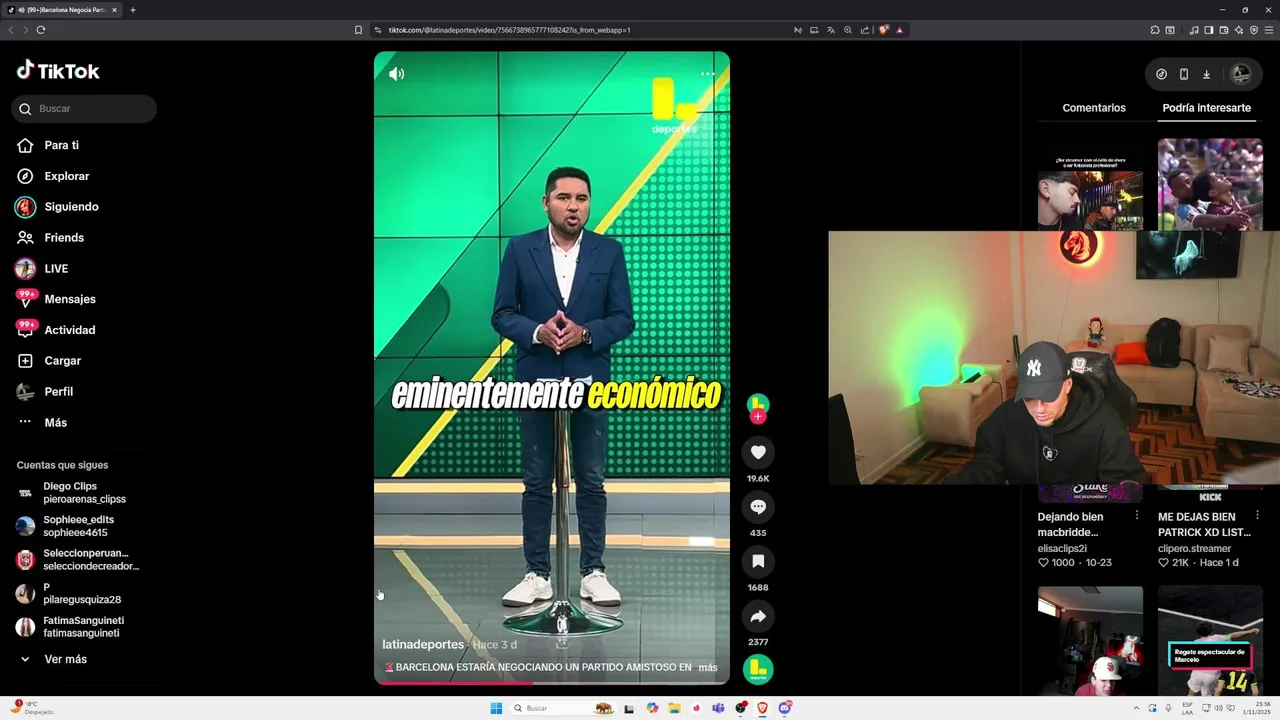Go to Perfil

[x=45, y=392]
